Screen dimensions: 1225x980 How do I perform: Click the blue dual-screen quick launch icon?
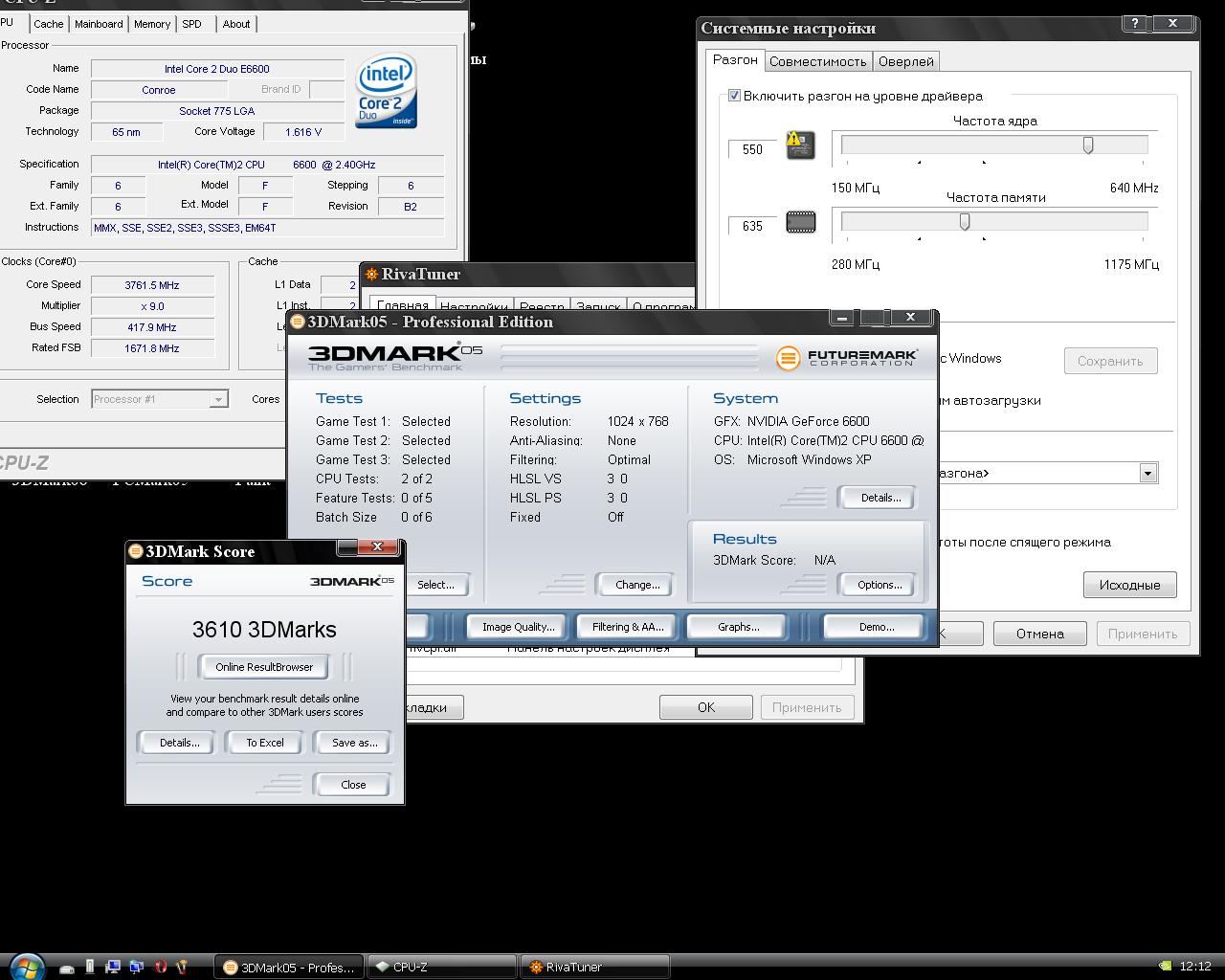[136, 967]
